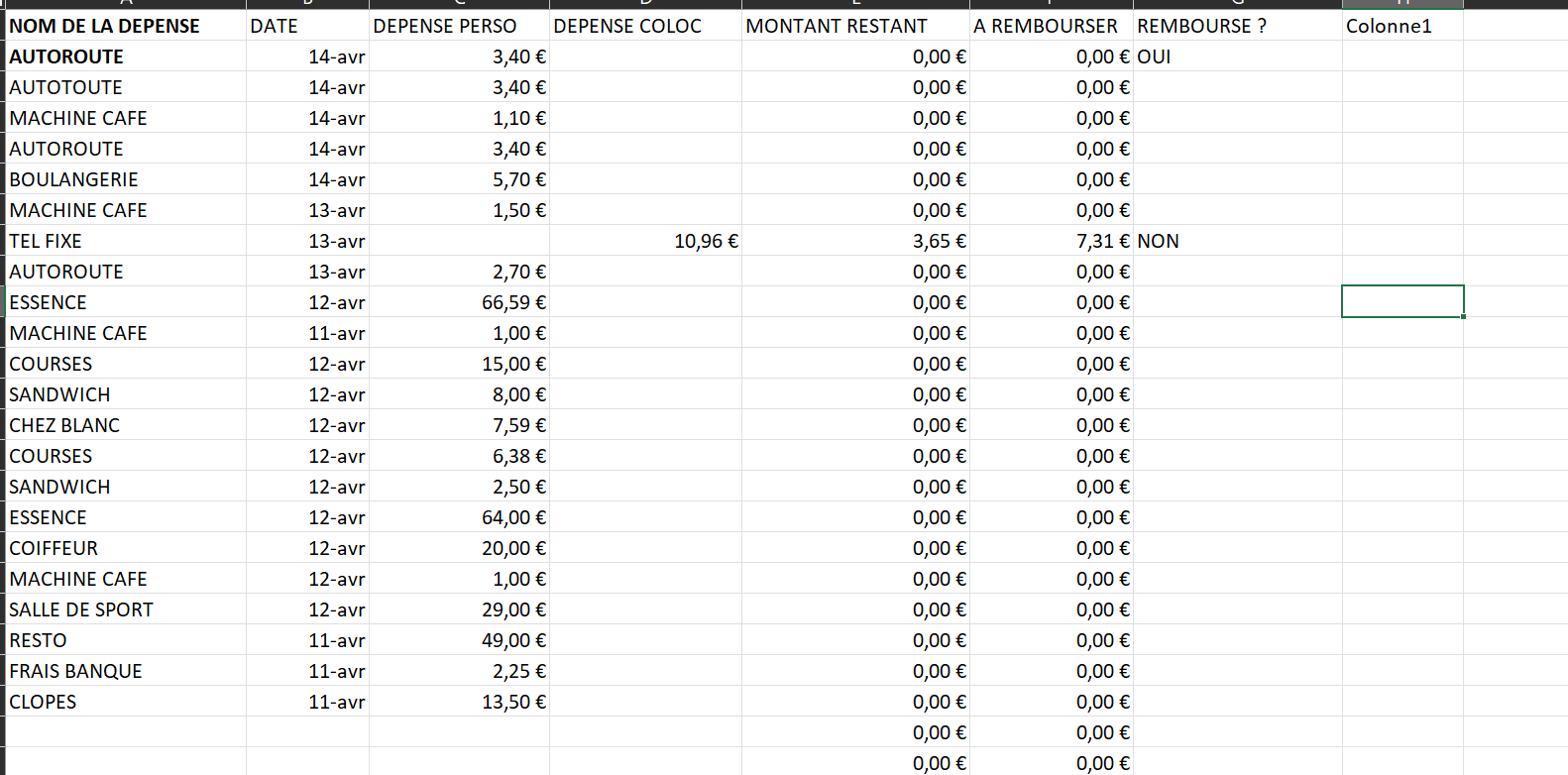Select the Colonne1 header cell

point(1402,26)
